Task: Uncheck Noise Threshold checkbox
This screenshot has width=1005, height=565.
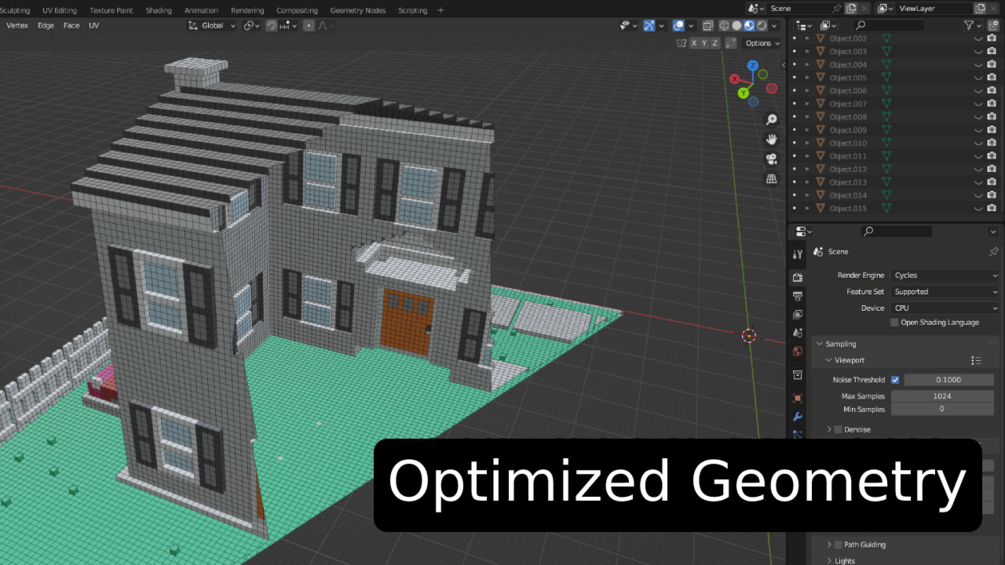Action: point(895,380)
